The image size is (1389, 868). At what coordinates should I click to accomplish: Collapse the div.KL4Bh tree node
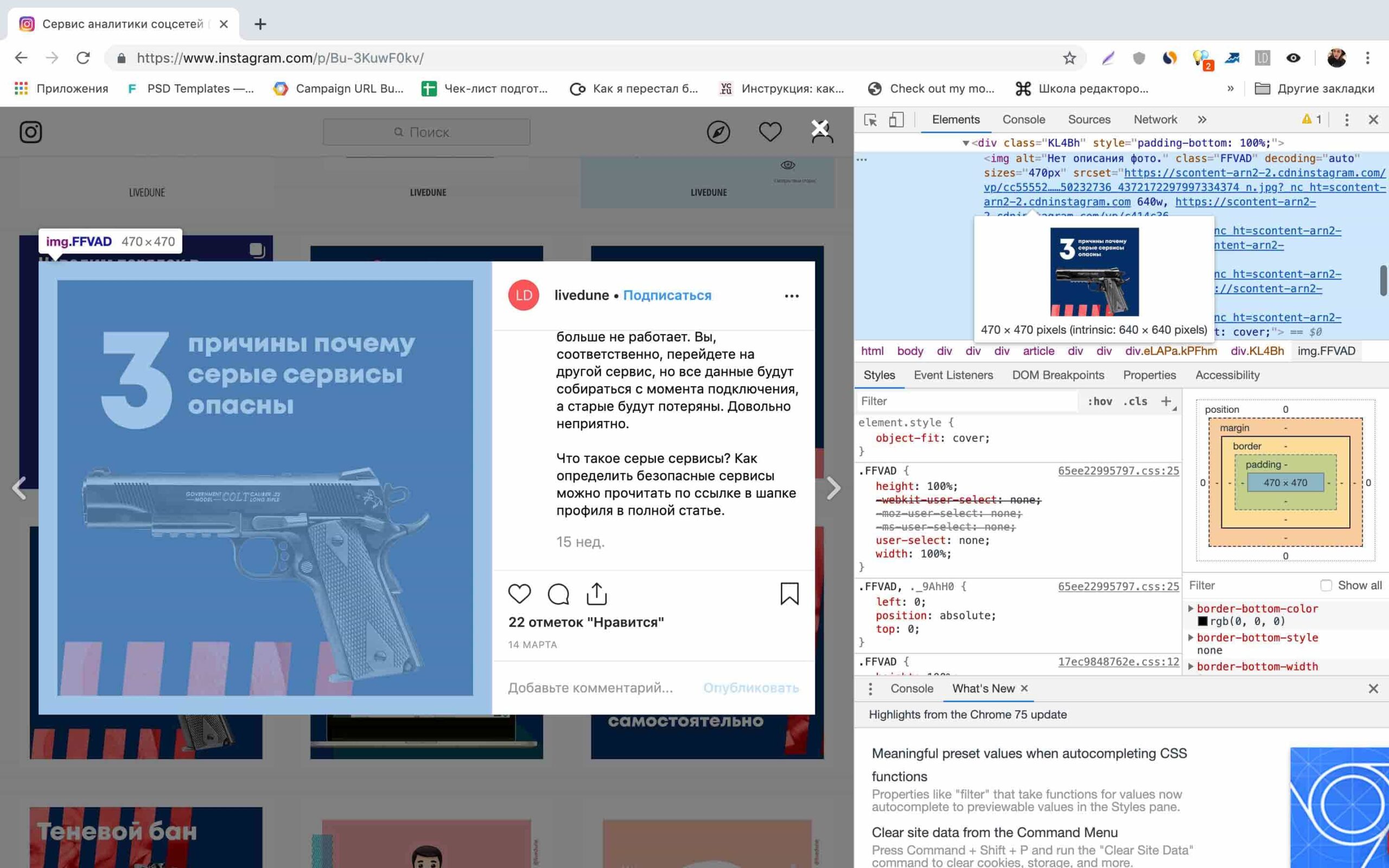pos(965,143)
